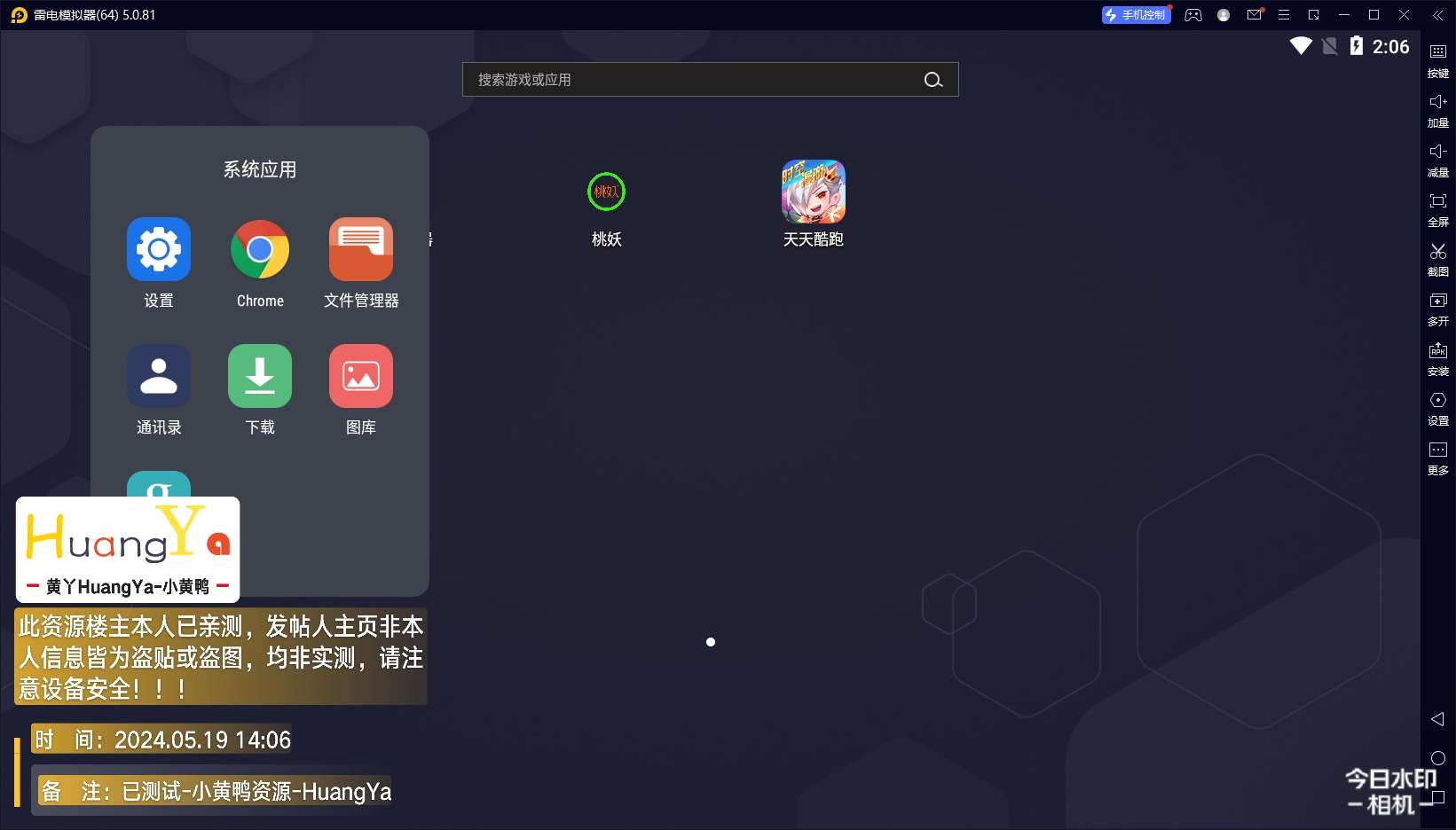Open gamepad settings in title bar
This screenshot has width=1456, height=830.
(x=1193, y=15)
